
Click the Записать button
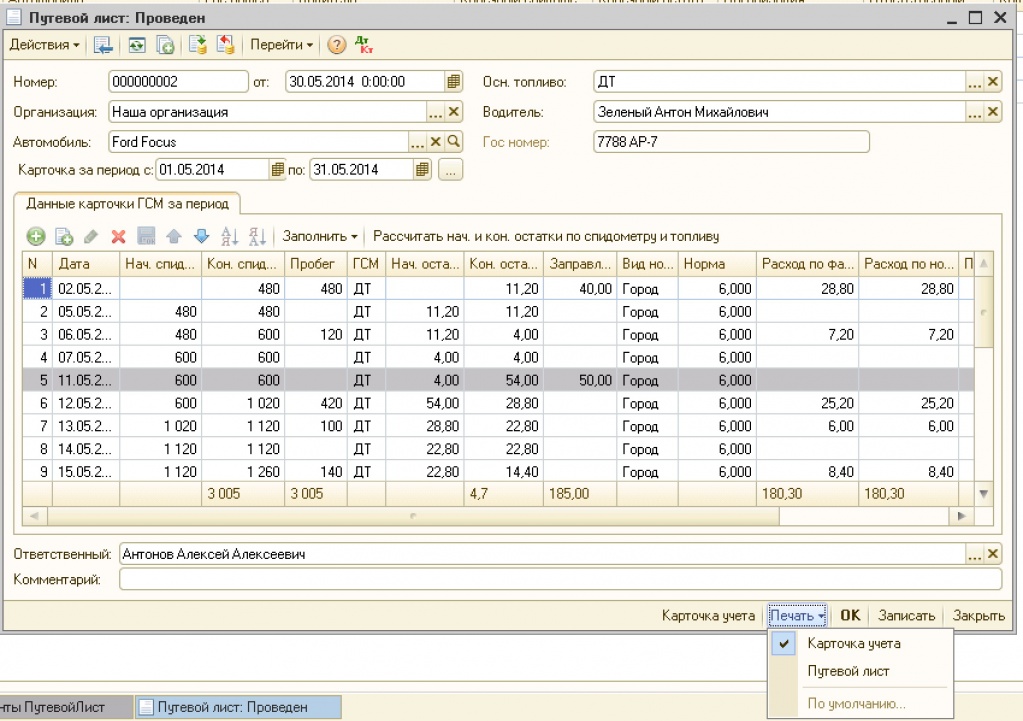pyautogui.click(x=906, y=615)
